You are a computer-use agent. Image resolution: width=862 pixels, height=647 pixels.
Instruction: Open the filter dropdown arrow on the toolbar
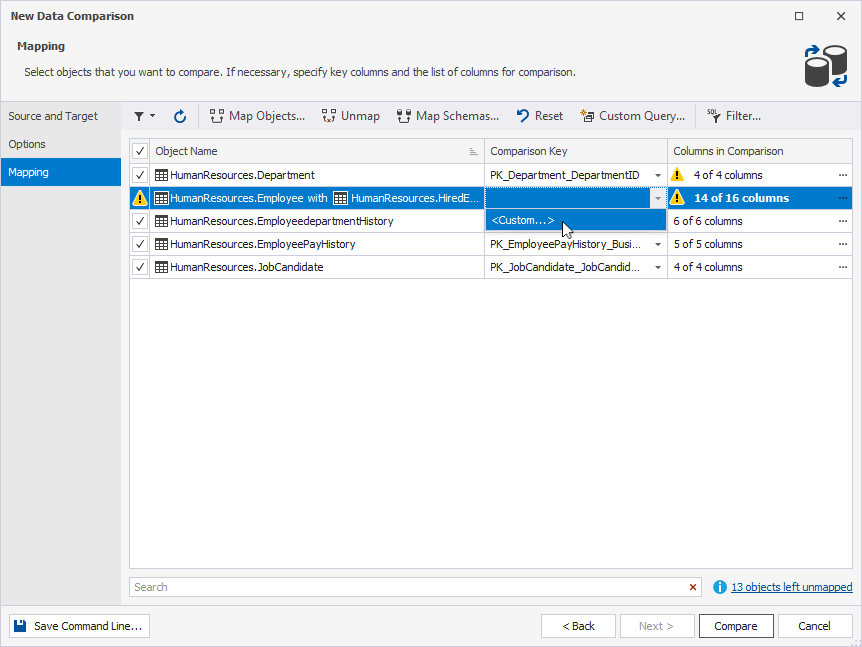(152, 116)
